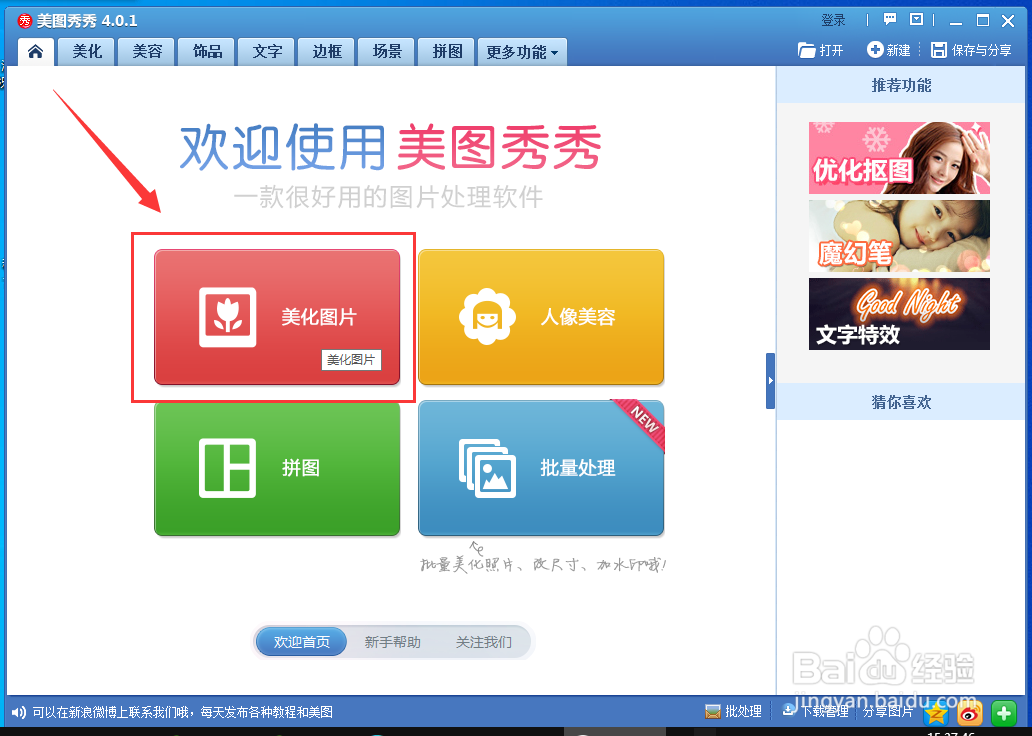
Task: Open the green 拼图 tile
Action: tap(277, 468)
